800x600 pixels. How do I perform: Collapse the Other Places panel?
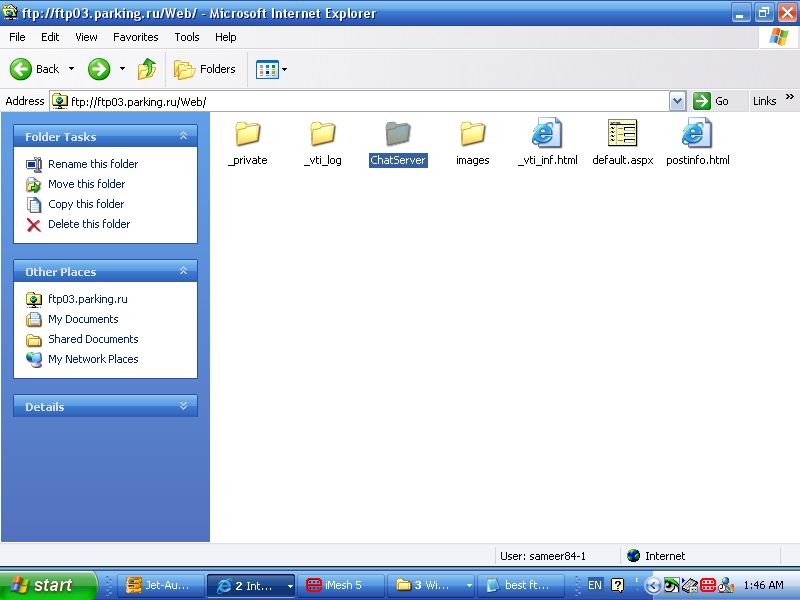pyautogui.click(x=183, y=271)
